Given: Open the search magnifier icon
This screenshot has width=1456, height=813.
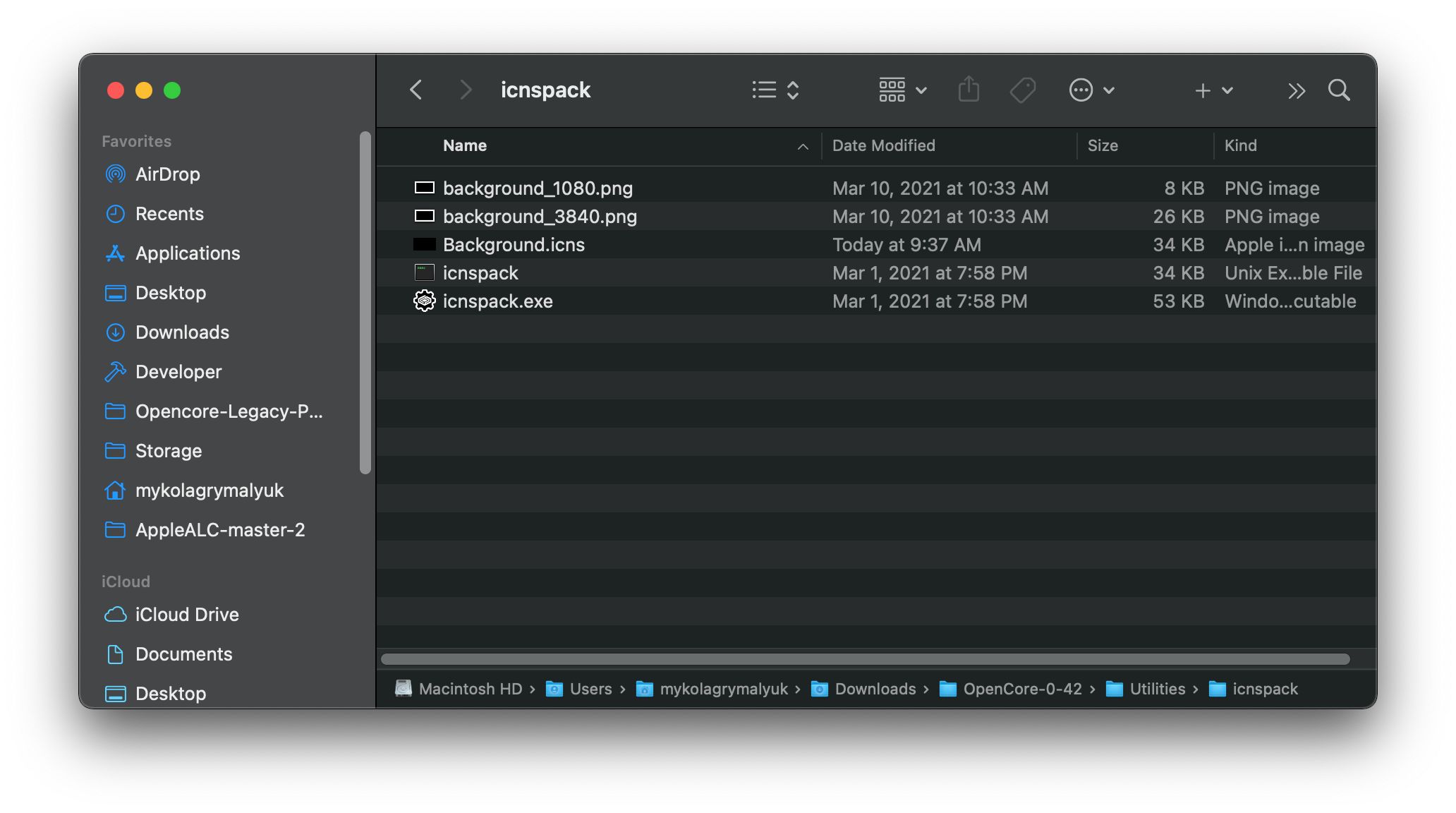Looking at the screenshot, I should tap(1338, 90).
